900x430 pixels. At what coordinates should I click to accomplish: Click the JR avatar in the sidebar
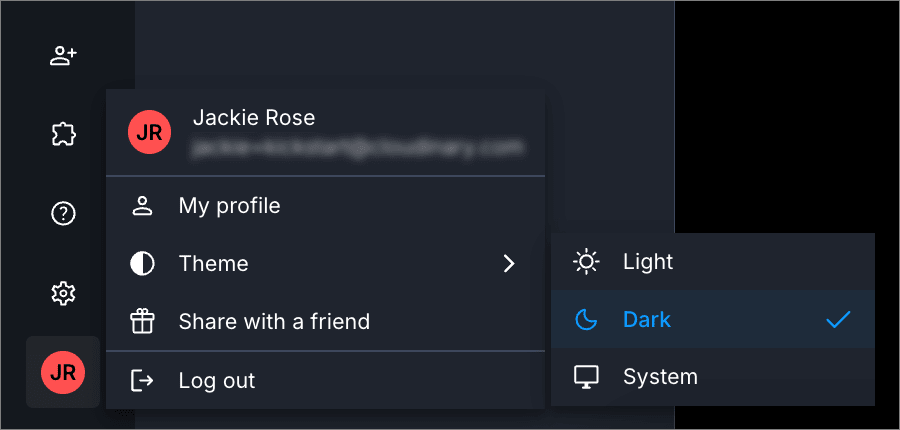(x=63, y=372)
